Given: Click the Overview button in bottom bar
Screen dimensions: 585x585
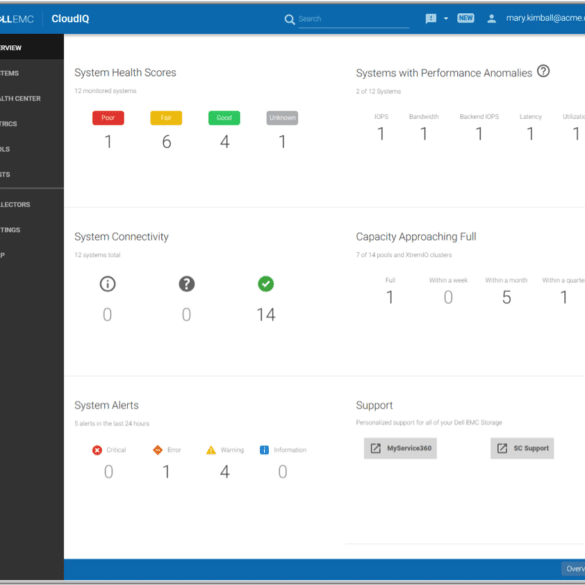Looking at the screenshot, I should 573,569.
